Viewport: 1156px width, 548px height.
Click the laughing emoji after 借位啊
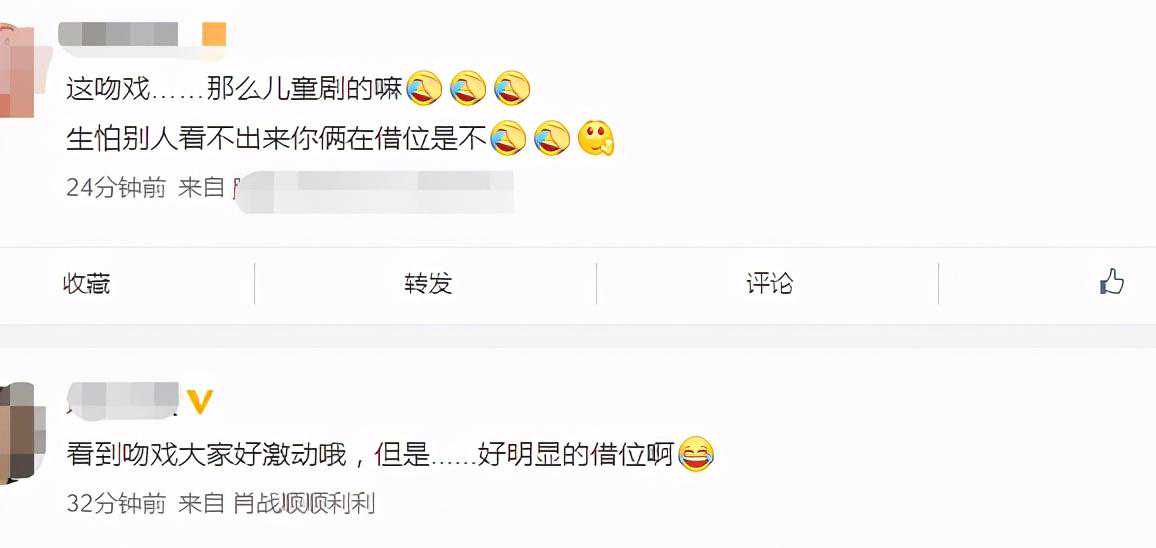(x=696, y=454)
